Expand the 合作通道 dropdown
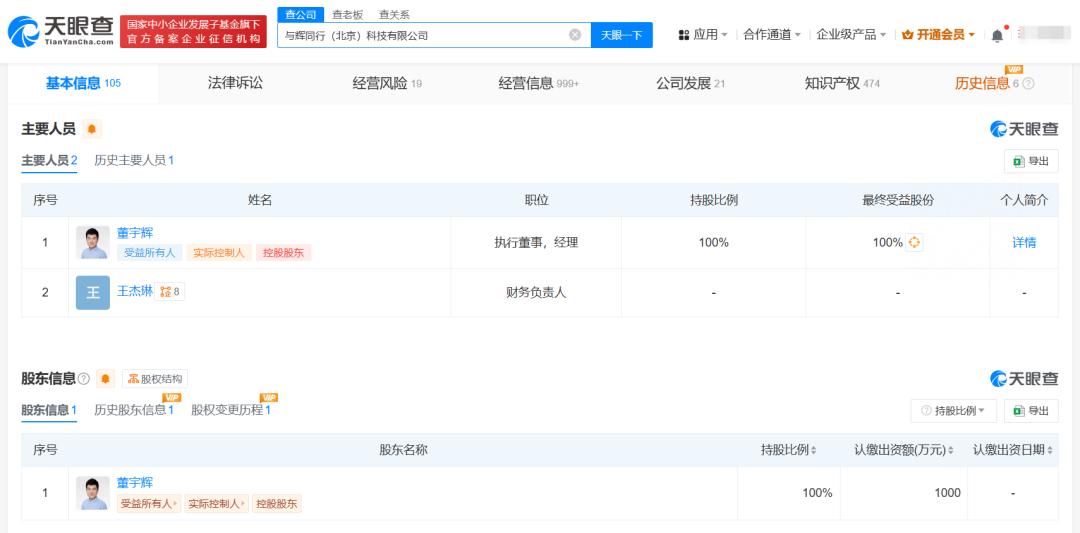1080x533 pixels. [x=771, y=35]
